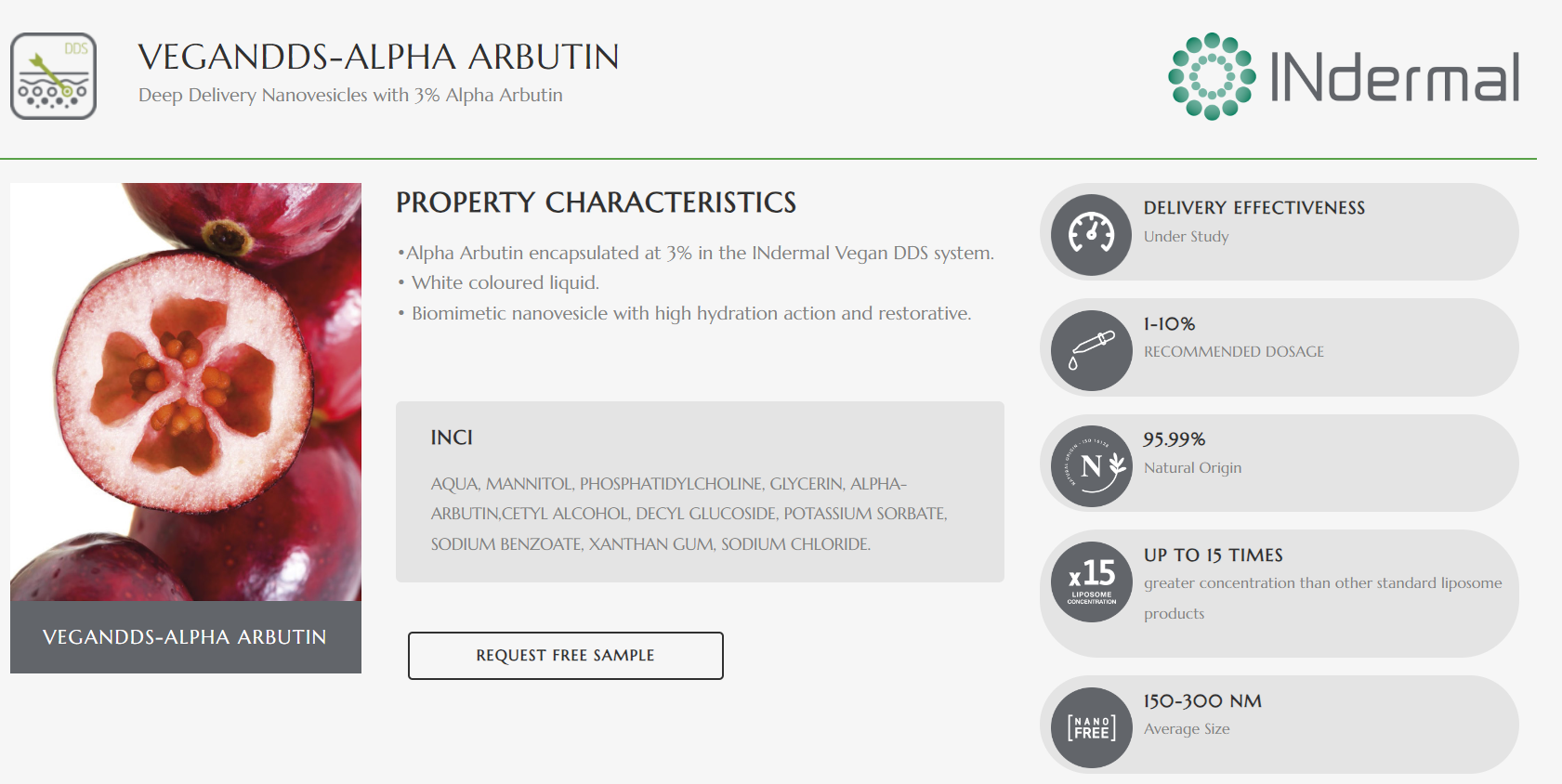Click the 150-300 NM average size label
1562x784 pixels.
[x=1202, y=701]
